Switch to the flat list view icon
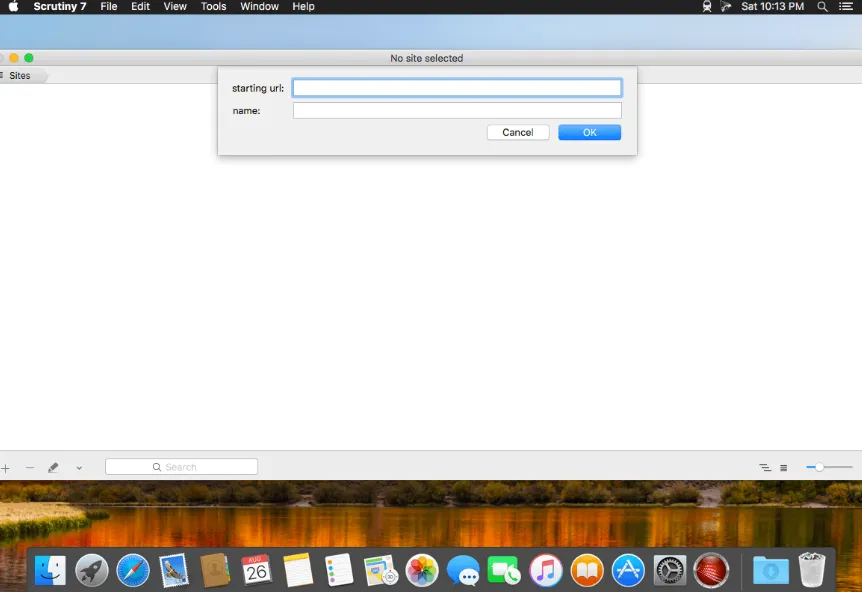Image resolution: width=862 pixels, height=592 pixels. pyautogui.click(x=783, y=468)
